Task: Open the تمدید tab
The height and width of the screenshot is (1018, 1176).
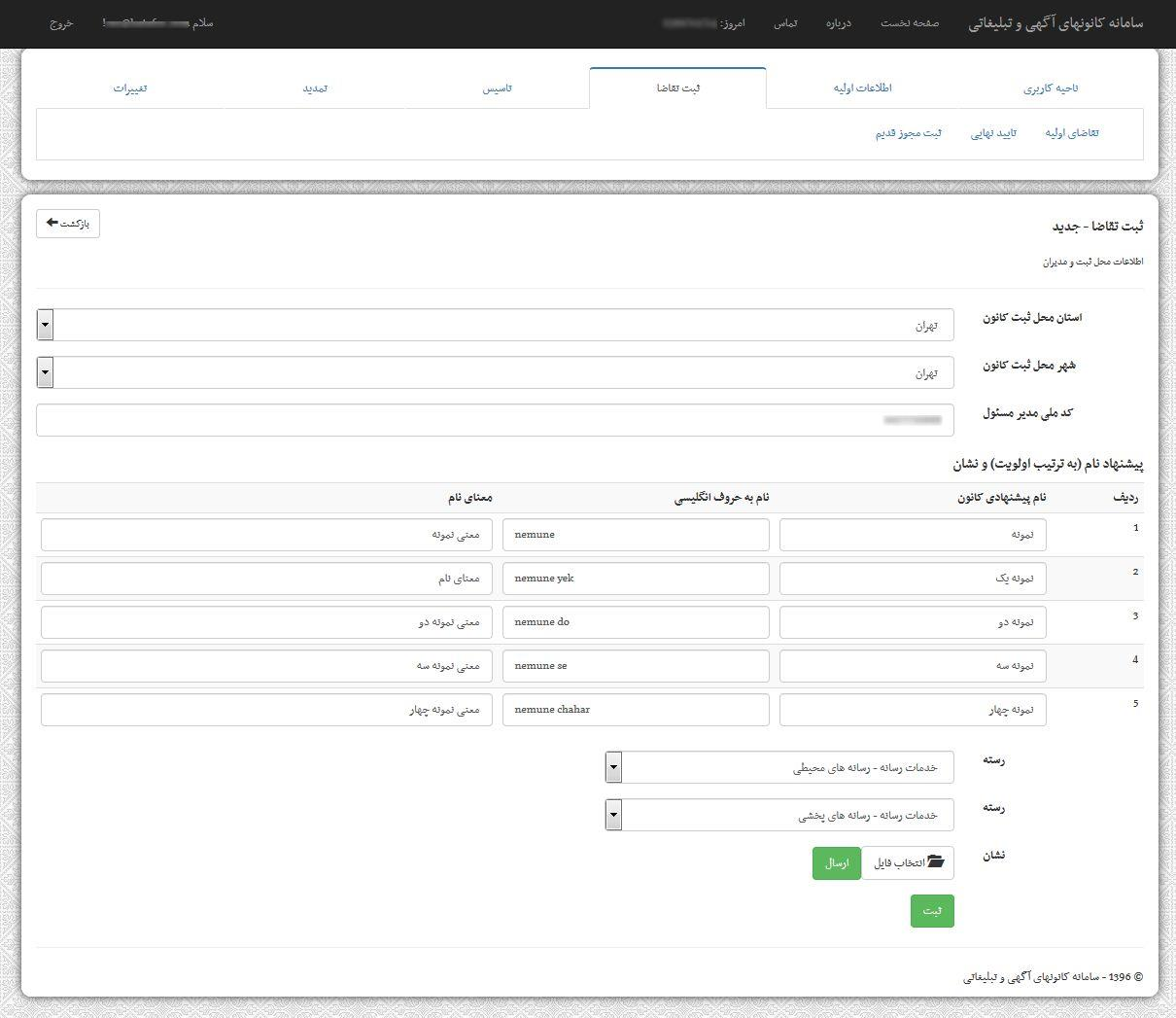Action: tap(315, 88)
